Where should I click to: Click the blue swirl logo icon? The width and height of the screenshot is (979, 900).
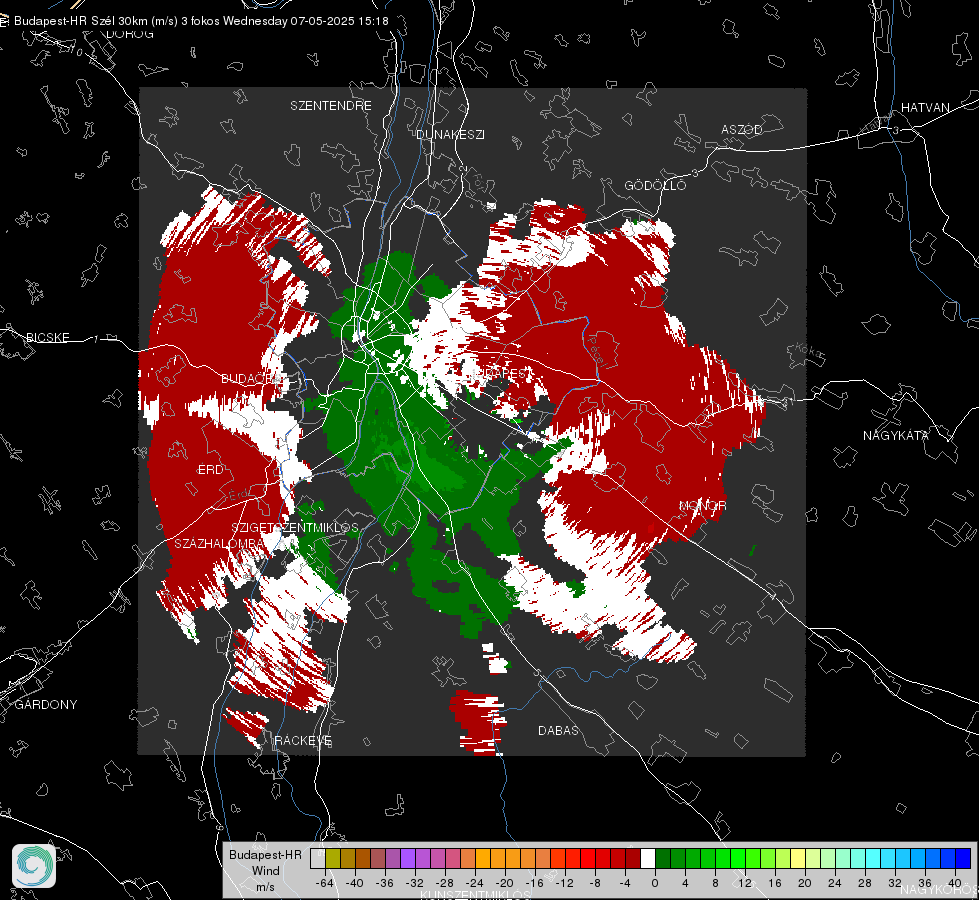tap(34, 866)
